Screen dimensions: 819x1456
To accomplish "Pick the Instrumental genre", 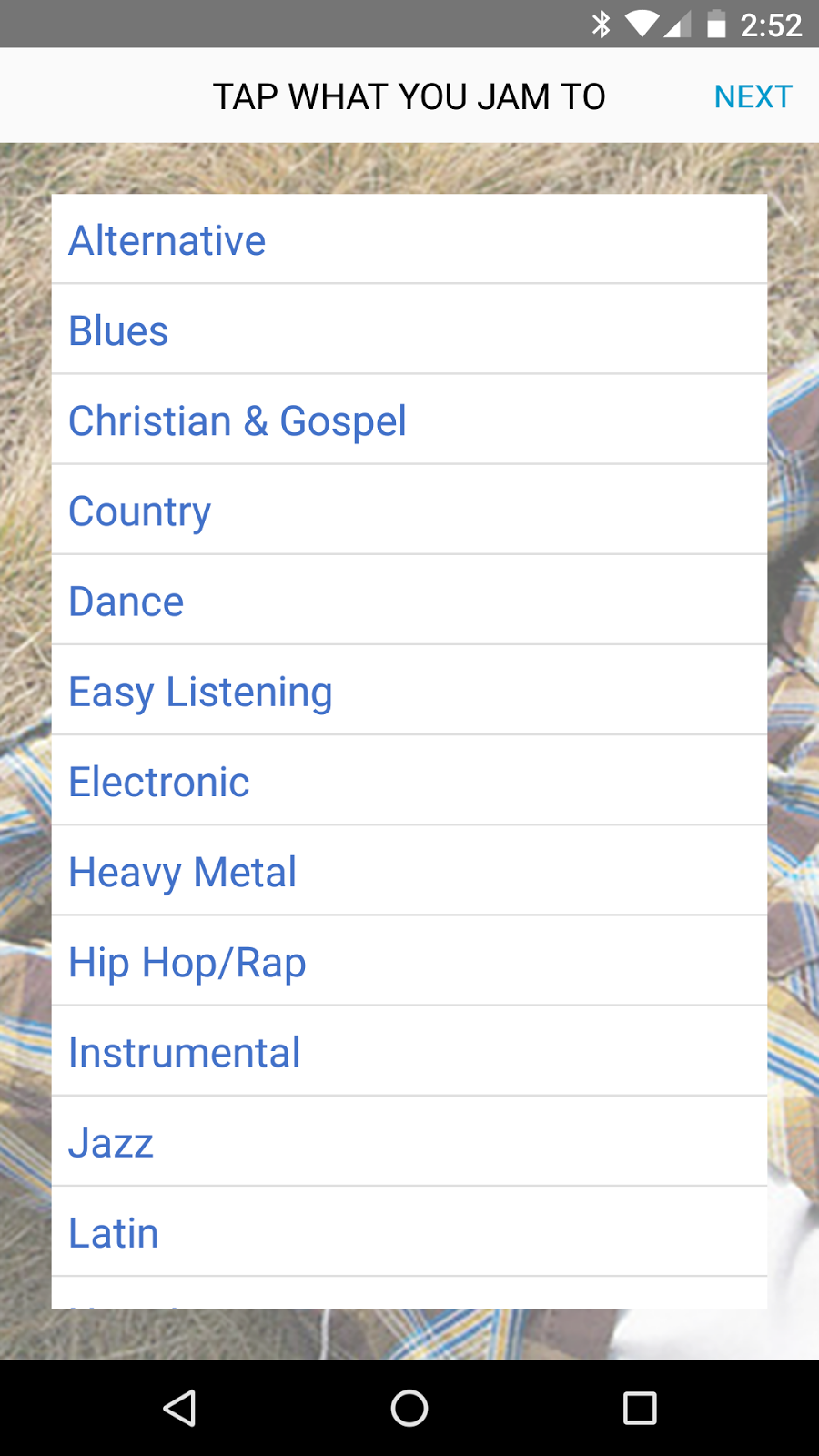I will pyautogui.click(x=409, y=1052).
